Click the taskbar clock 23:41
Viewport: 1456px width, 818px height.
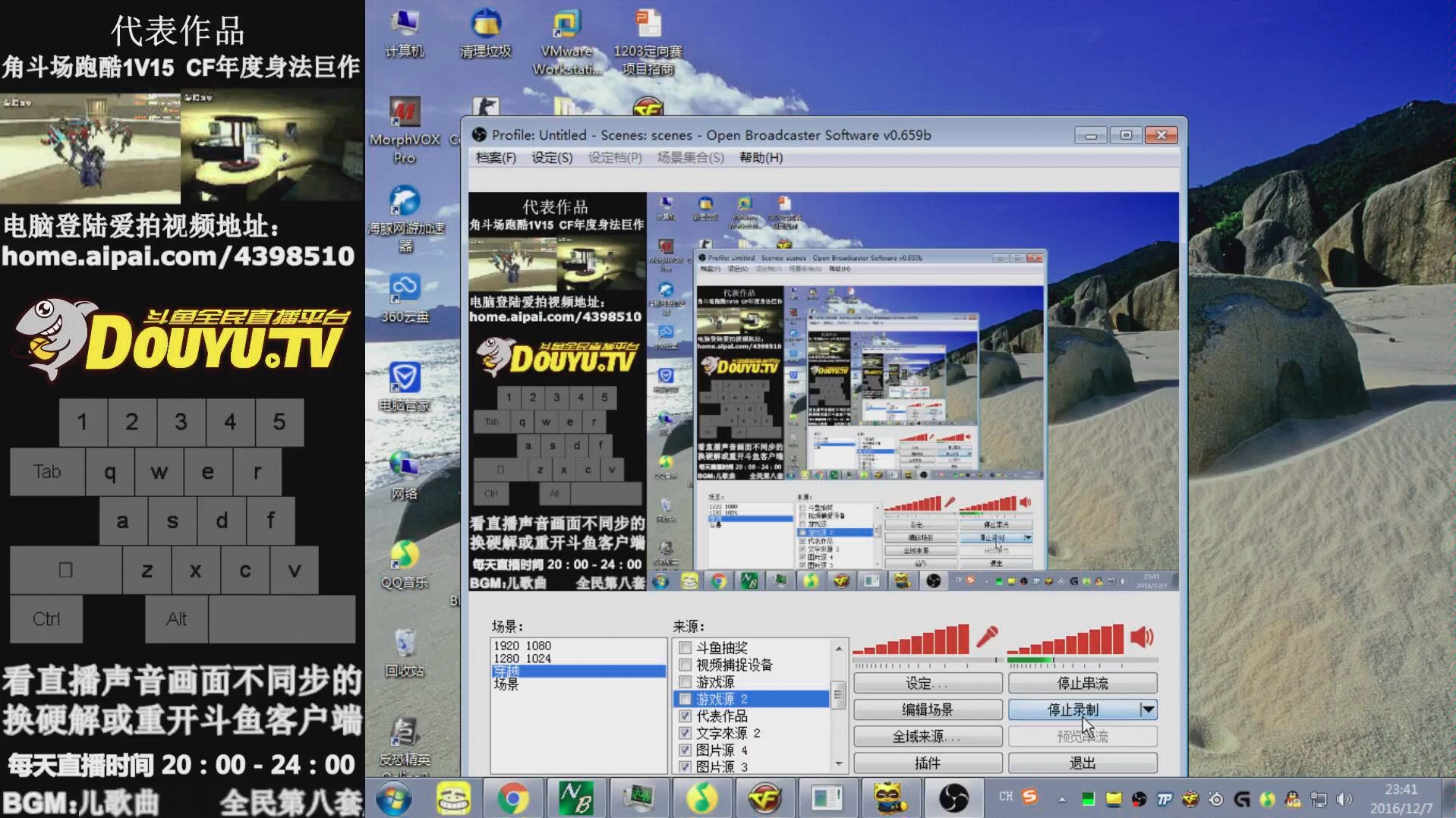coord(1401,789)
